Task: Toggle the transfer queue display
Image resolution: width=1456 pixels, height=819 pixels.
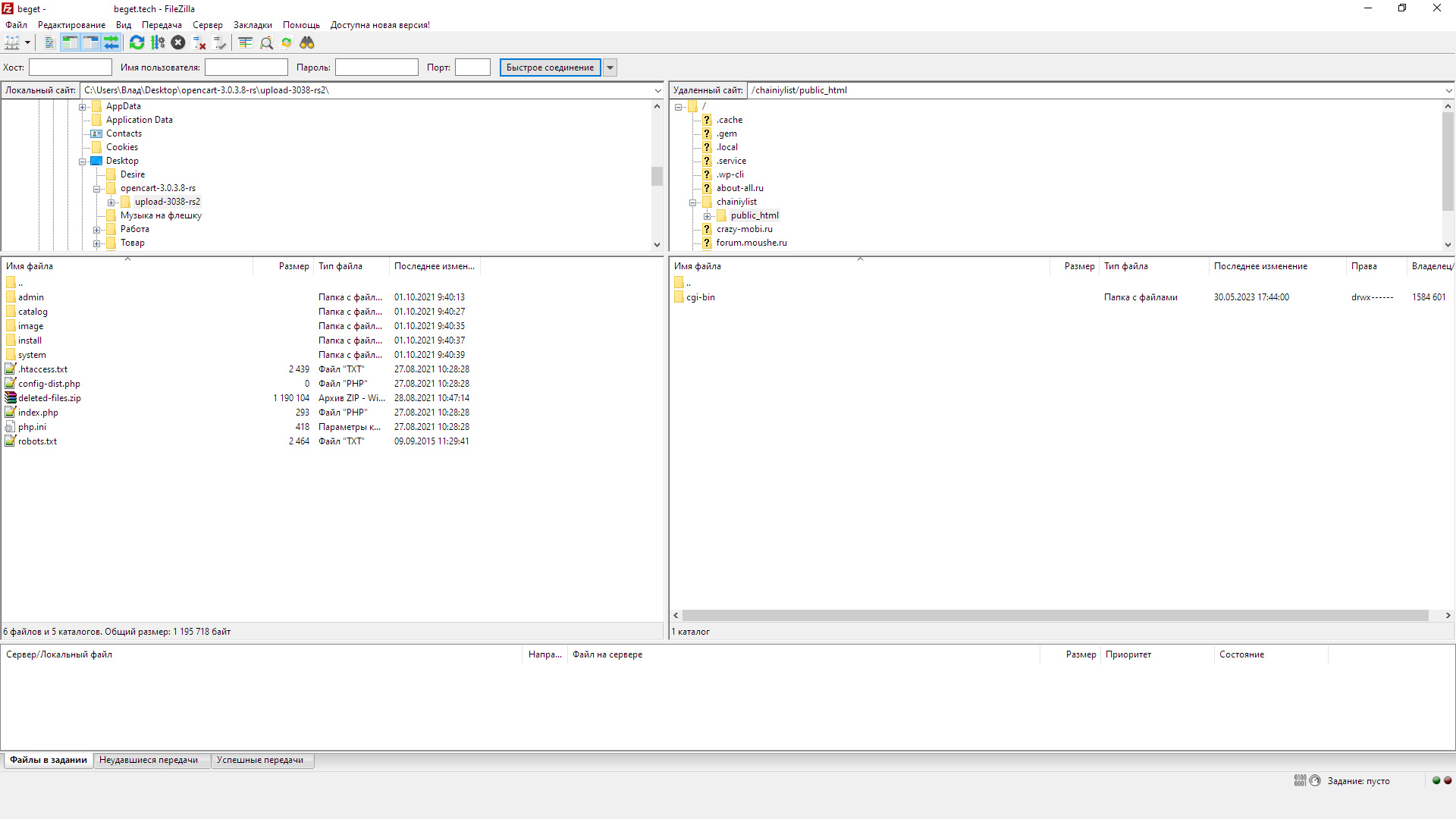Action: pos(111,43)
